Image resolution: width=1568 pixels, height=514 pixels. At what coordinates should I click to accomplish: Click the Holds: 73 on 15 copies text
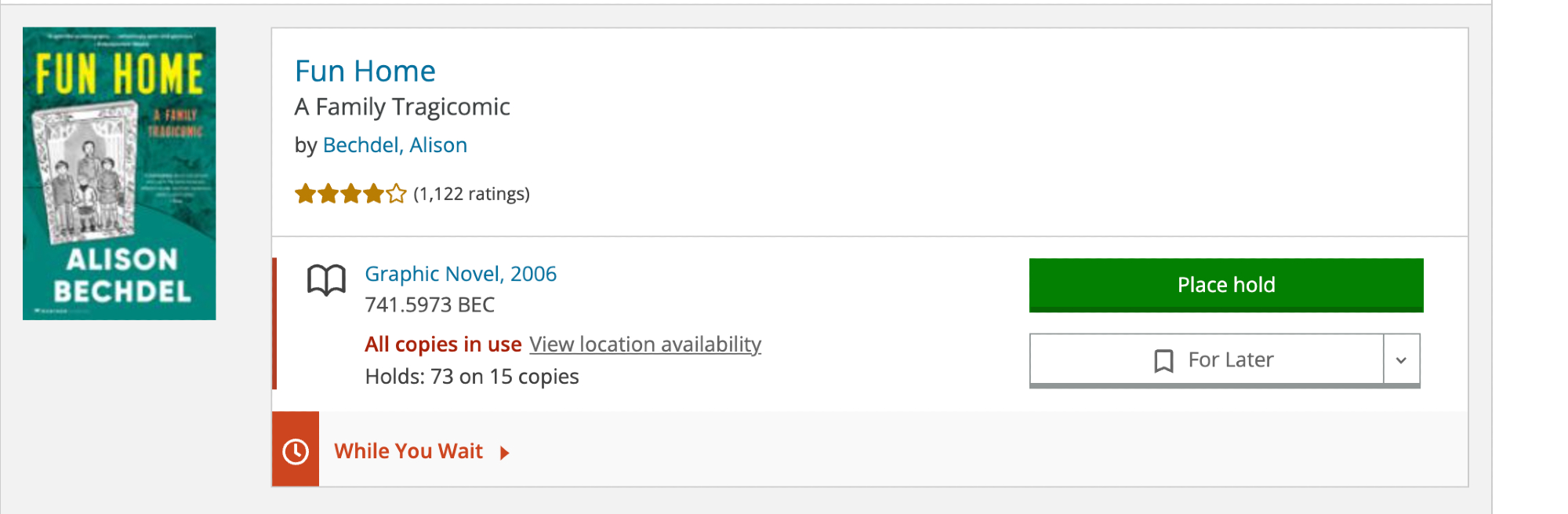coord(471,377)
